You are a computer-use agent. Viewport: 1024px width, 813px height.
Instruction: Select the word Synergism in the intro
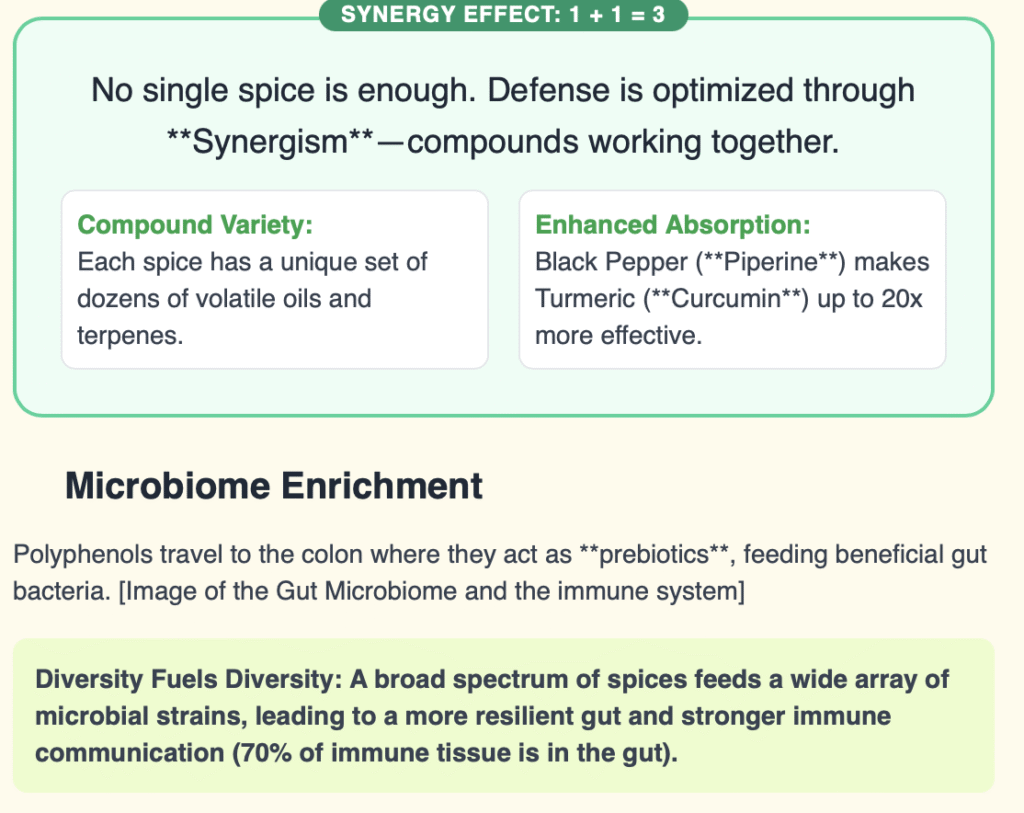[270, 141]
